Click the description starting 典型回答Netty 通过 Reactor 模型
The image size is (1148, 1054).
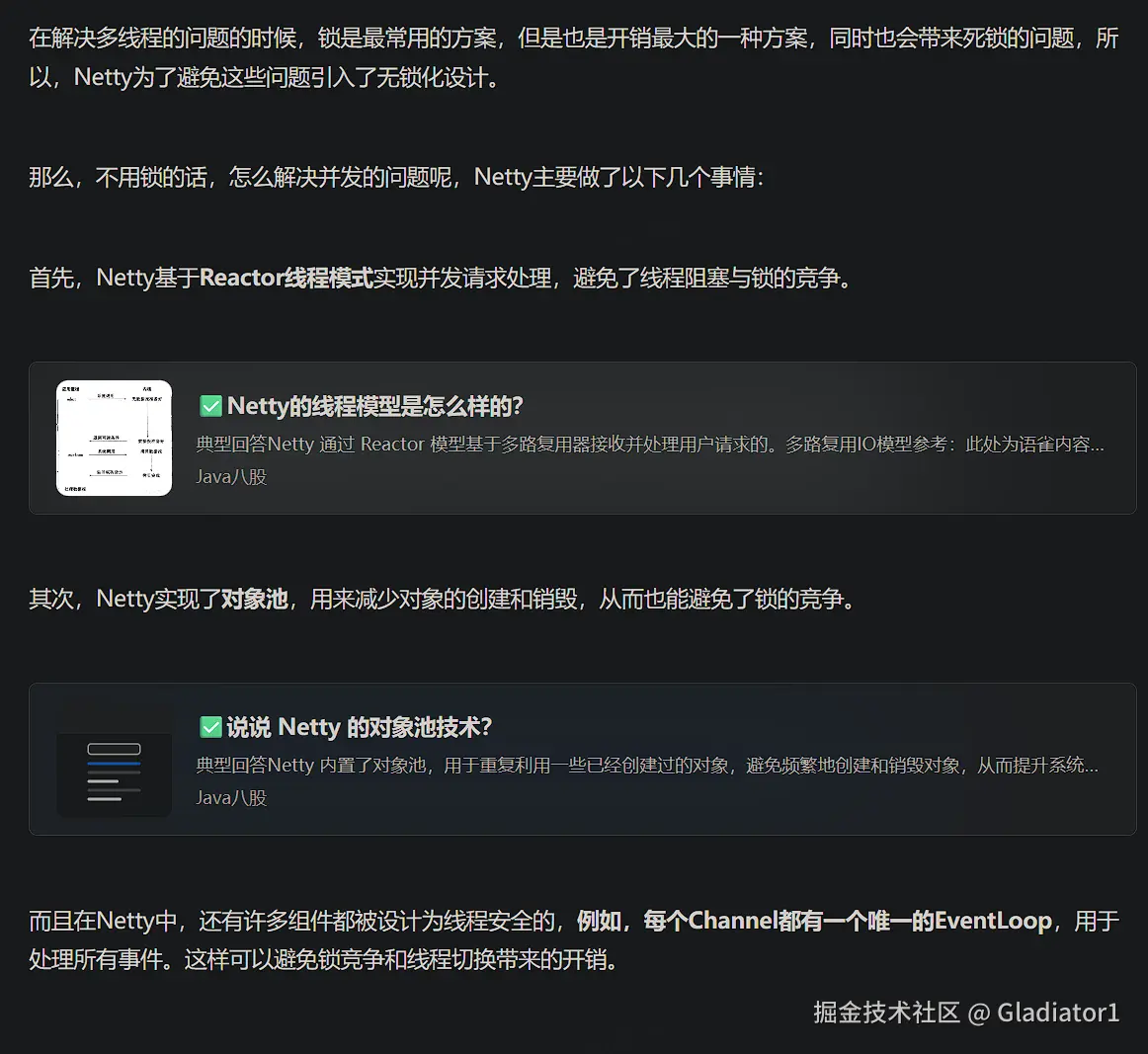(x=650, y=445)
